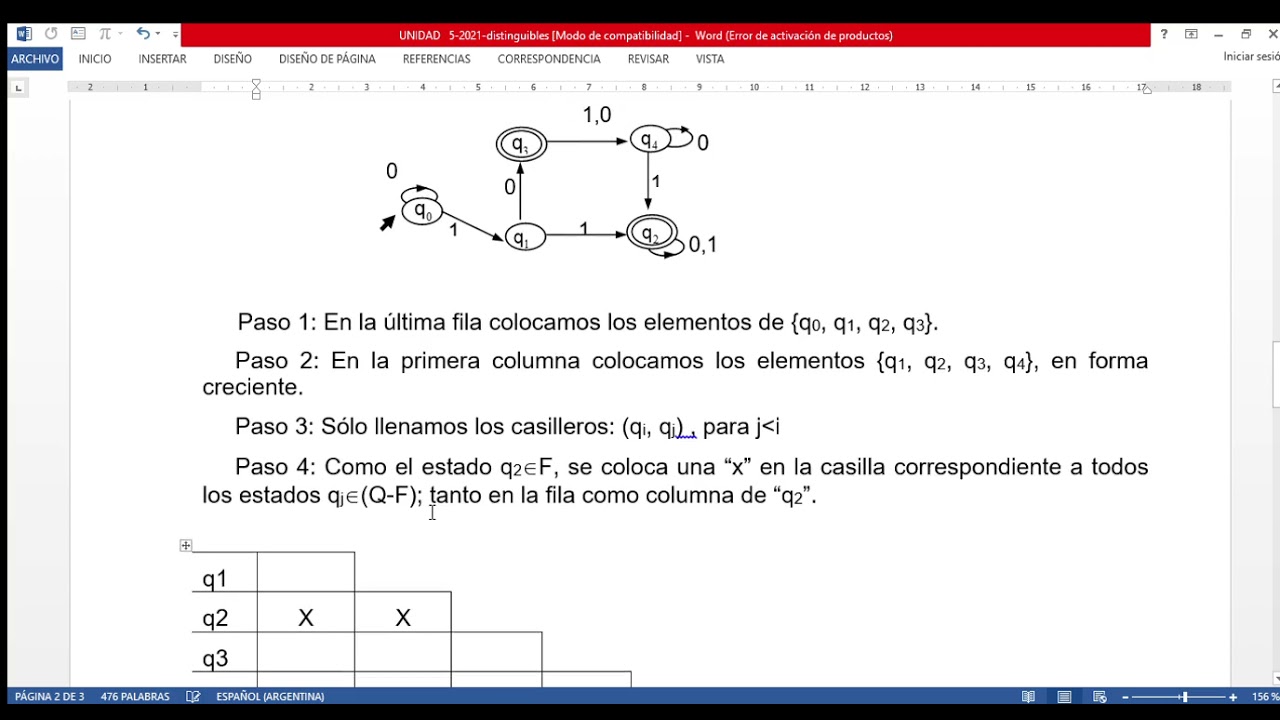Click the text form quick access icon
Image resolution: width=1280 pixels, height=720 pixels.
coord(78,34)
